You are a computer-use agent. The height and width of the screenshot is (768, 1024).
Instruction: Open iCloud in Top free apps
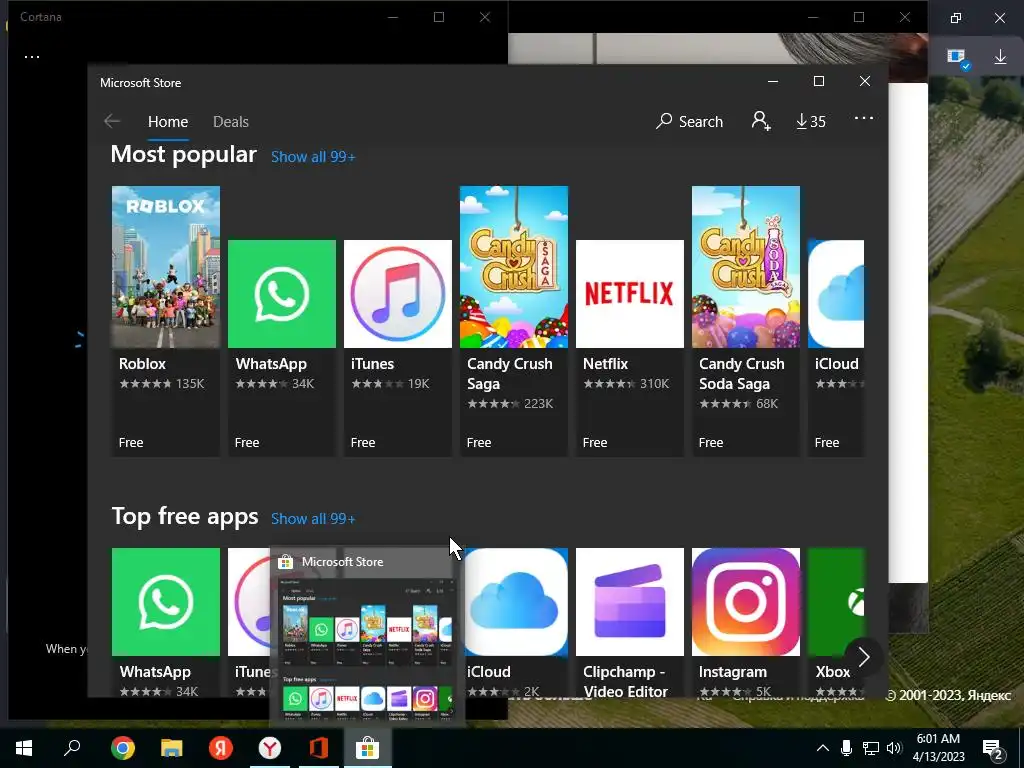[x=516, y=622]
